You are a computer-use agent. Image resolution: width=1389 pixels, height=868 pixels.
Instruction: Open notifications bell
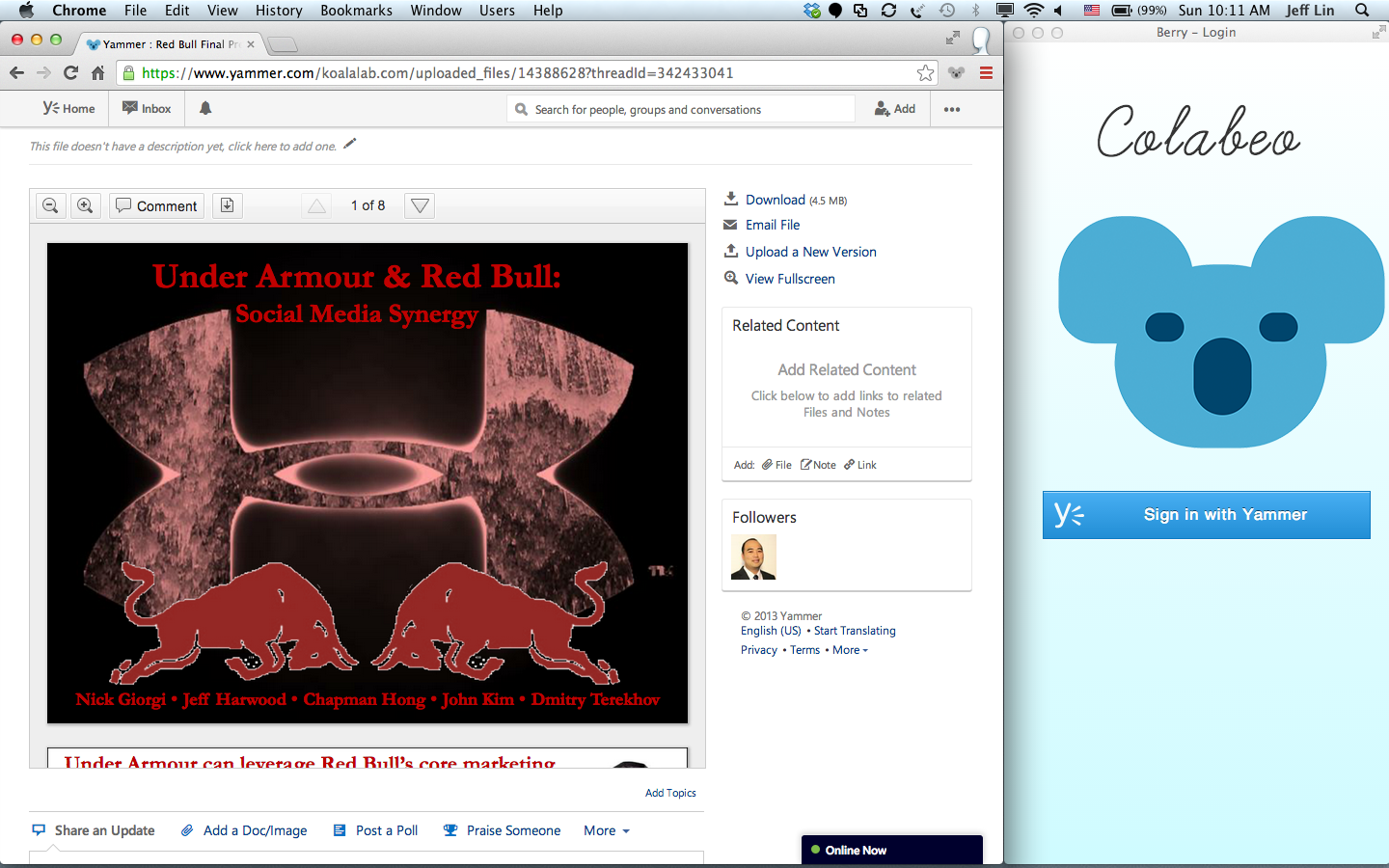click(205, 109)
